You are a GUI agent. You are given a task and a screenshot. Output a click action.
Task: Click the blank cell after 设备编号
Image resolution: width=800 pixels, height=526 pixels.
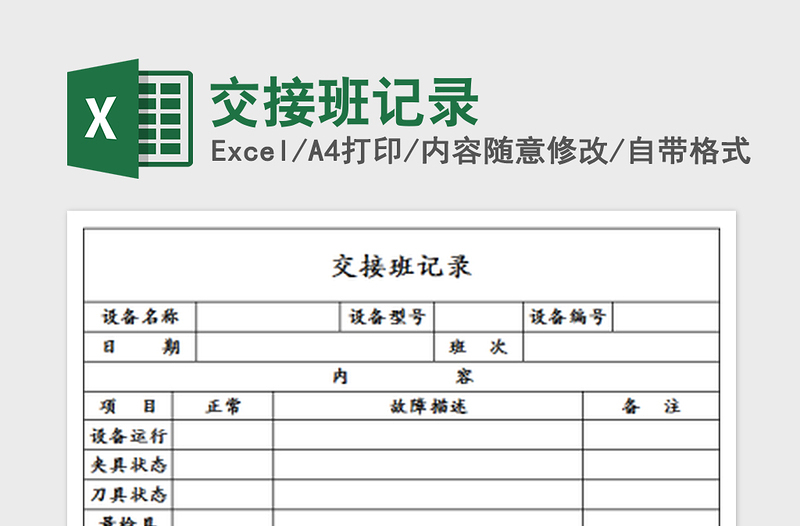666,317
